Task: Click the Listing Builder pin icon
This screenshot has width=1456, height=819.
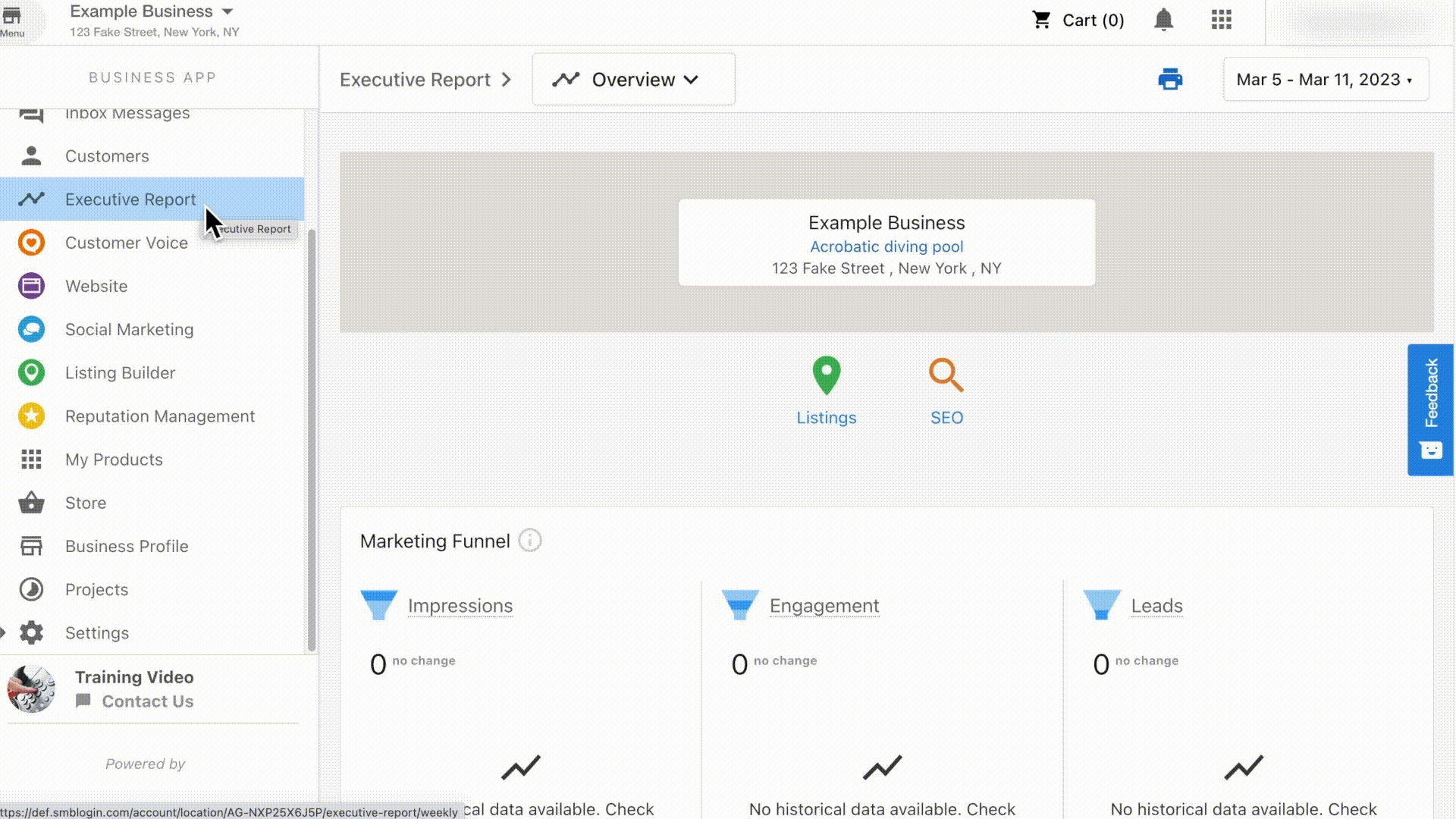Action: (x=31, y=373)
